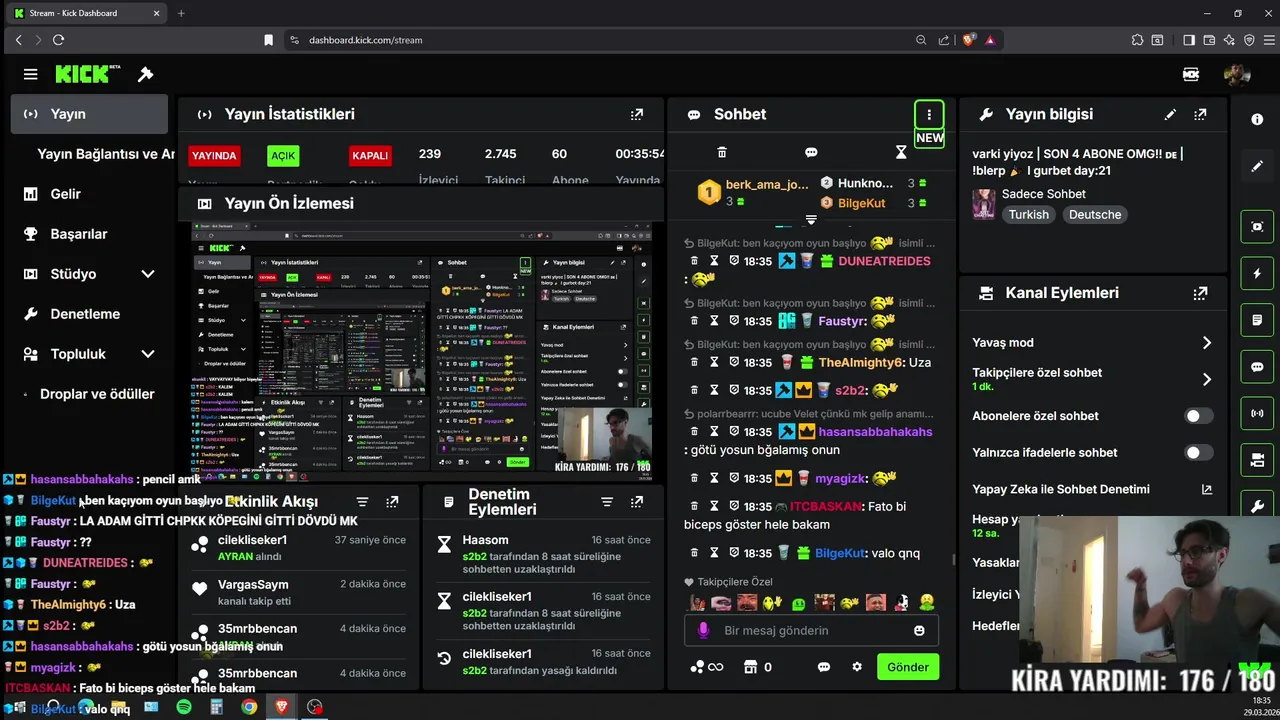Click the Brave icon in taskbar
The width and height of the screenshot is (1280, 720).
pyautogui.click(x=282, y=707)
